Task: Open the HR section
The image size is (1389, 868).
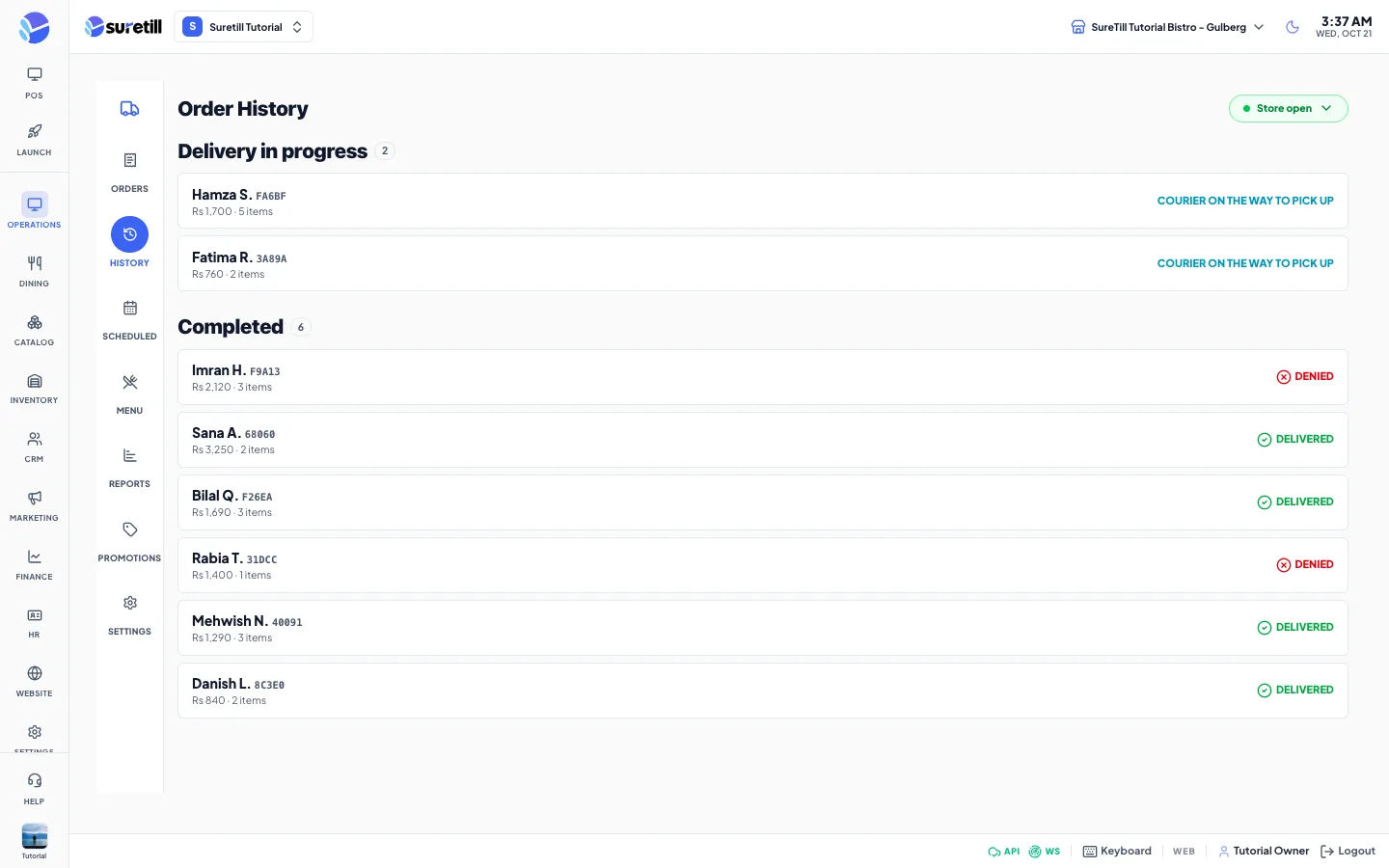Action: [x=34, y=622]
